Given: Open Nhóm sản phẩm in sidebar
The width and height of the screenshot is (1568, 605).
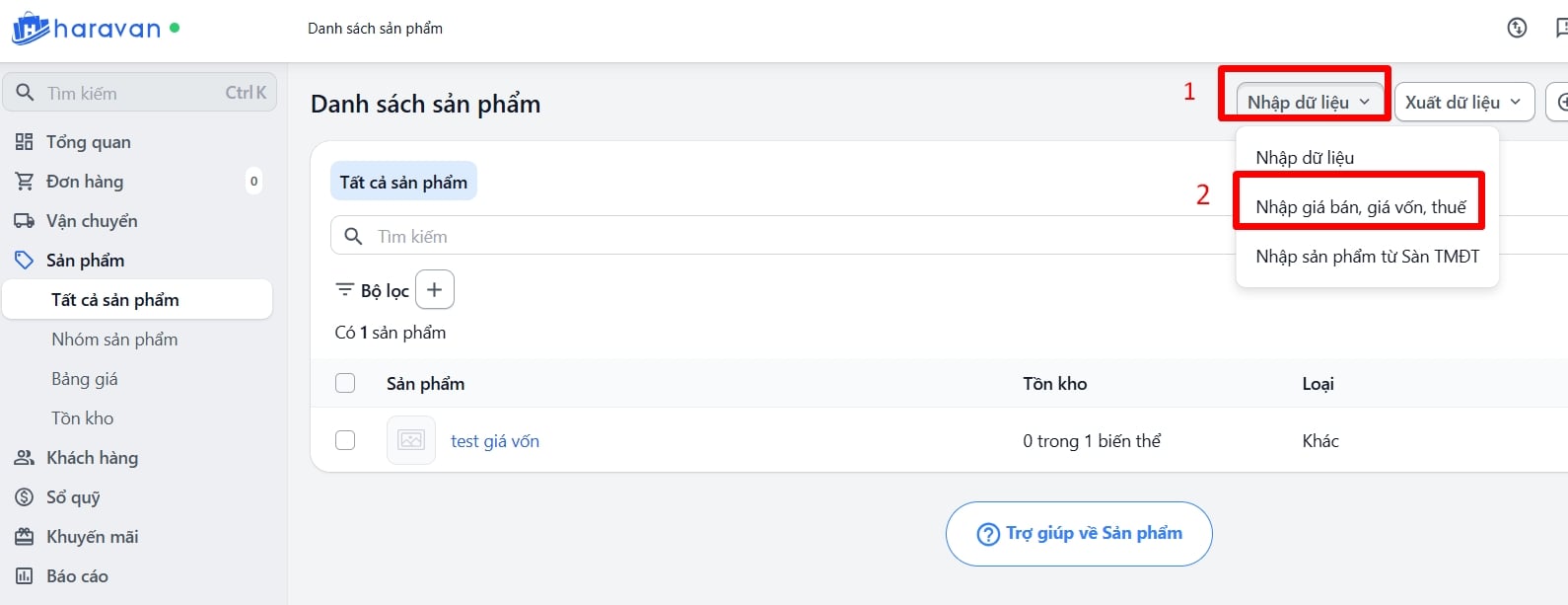Looking at the screenshot, I should [x=114, y=340].
